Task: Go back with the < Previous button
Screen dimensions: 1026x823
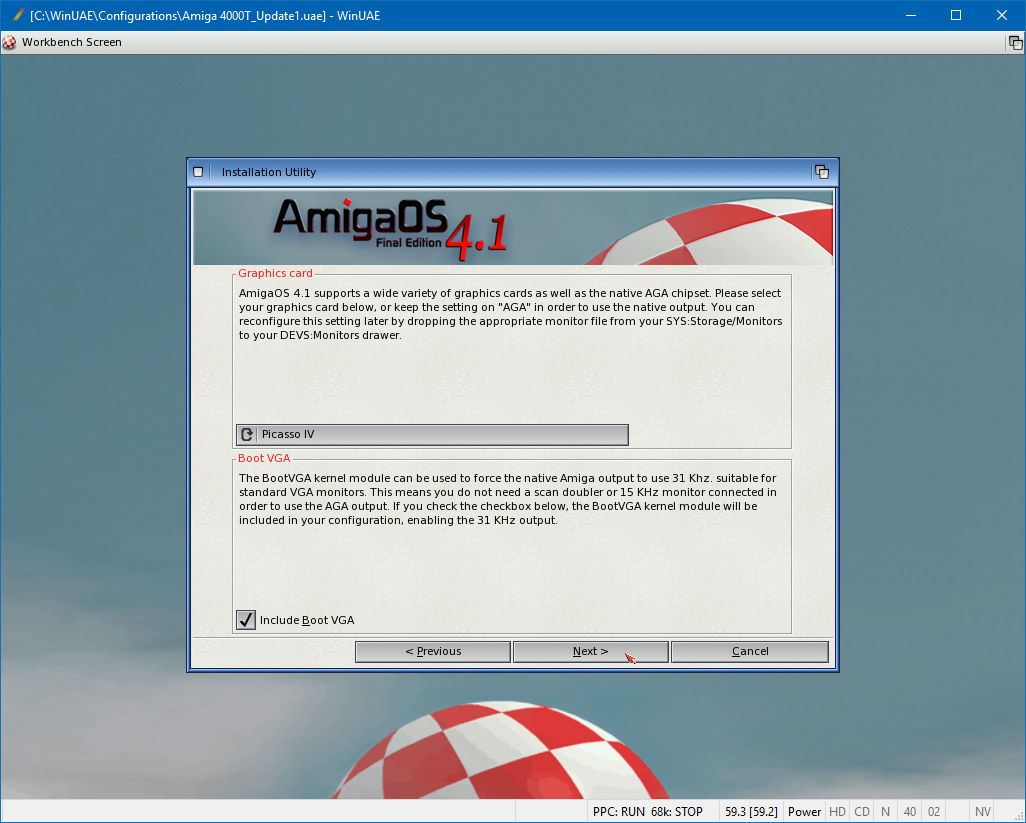Action: click(433, 652)
